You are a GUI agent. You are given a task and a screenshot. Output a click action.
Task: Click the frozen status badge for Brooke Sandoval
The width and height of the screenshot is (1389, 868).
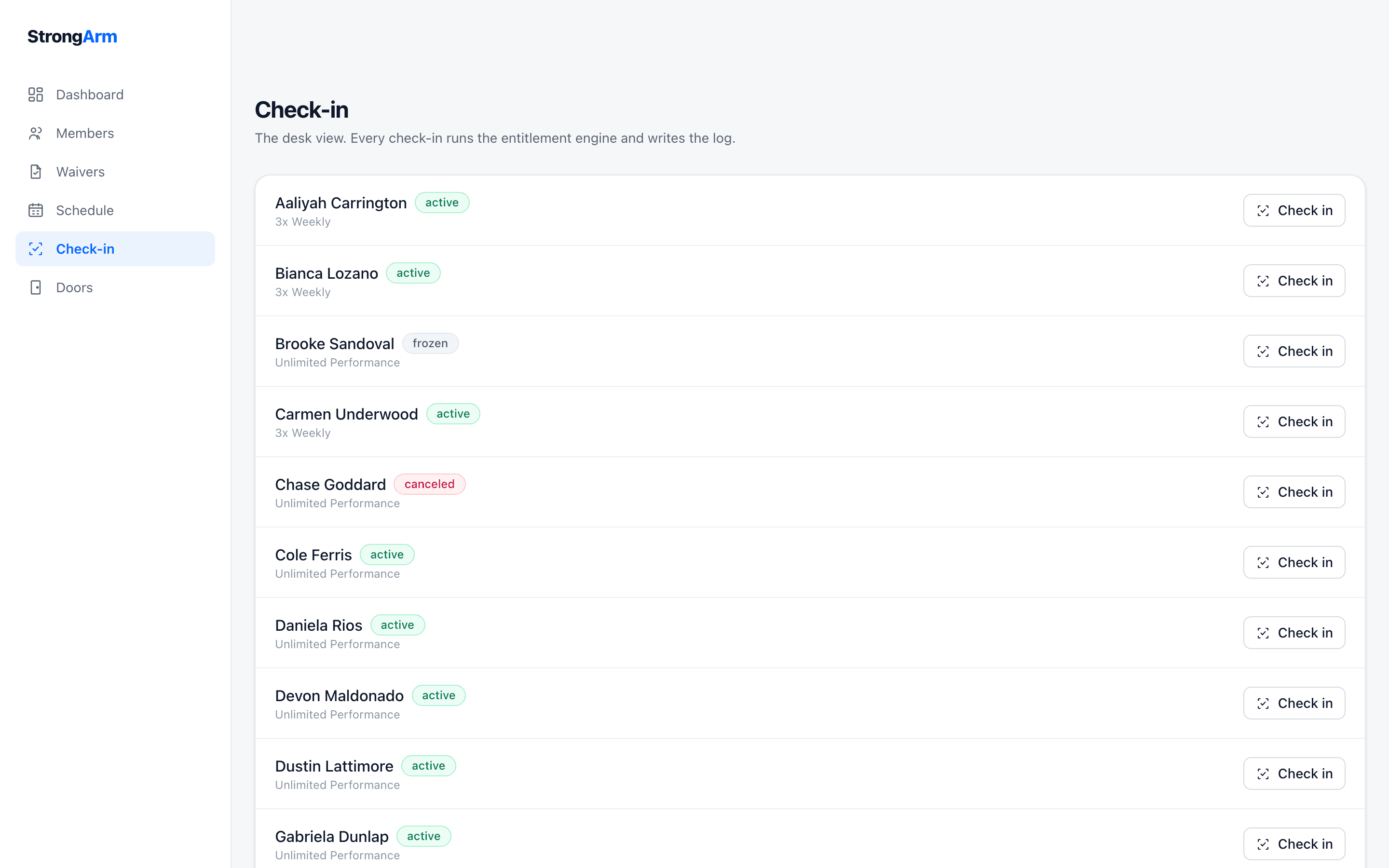430,343
